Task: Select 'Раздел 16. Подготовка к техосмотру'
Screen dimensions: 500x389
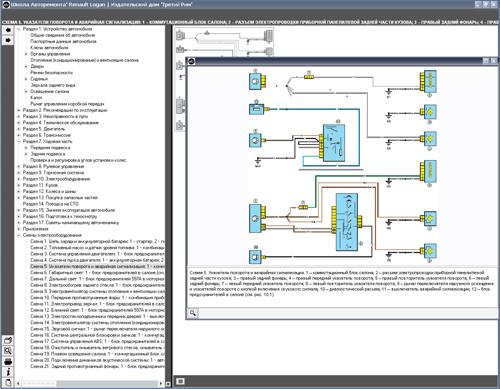Action: point(60,216)
